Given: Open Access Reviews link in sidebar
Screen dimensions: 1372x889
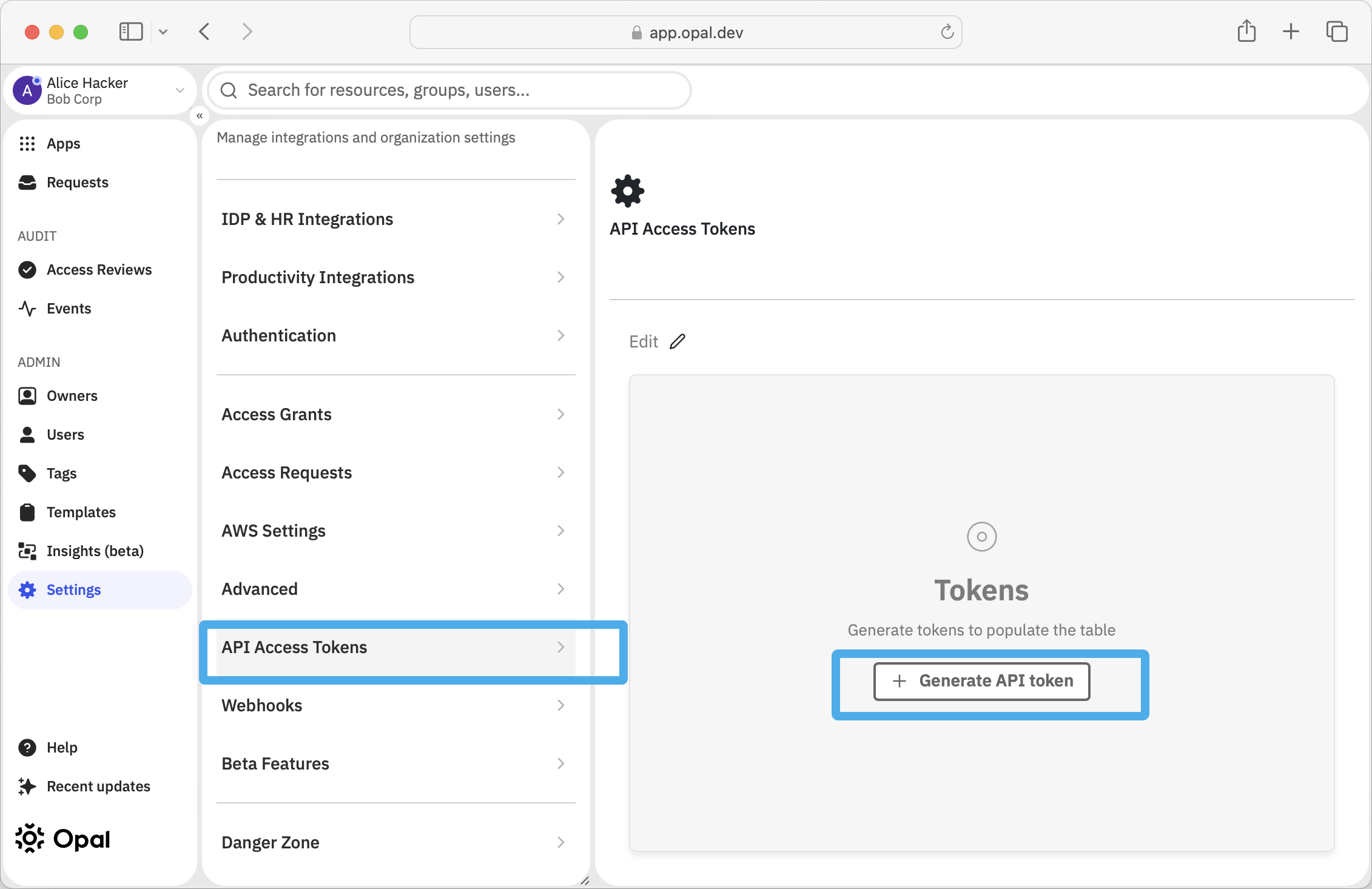Looking at the screenshot, I should (x=99, y=270).
